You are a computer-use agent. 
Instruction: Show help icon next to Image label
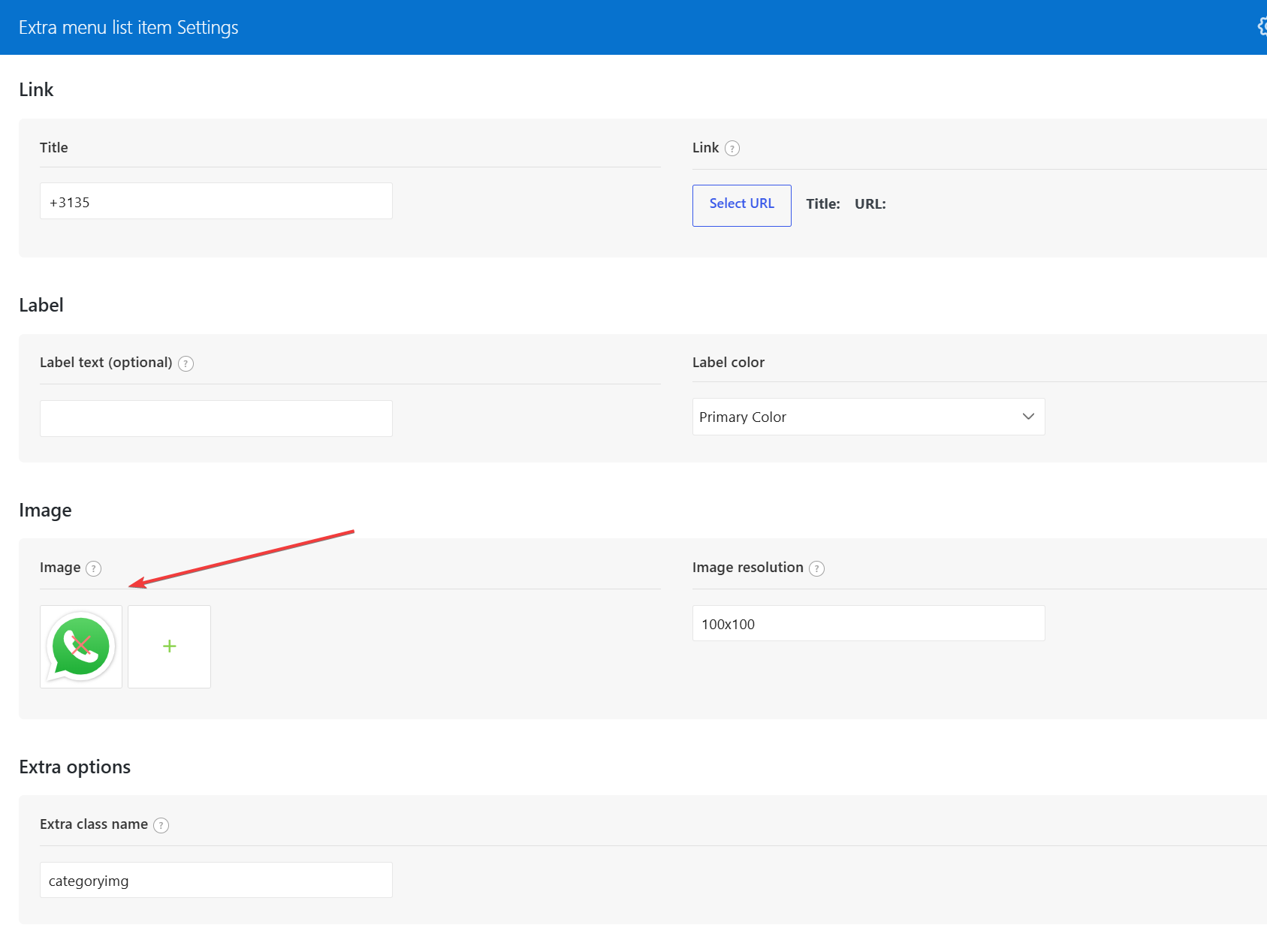coord(93,568)
